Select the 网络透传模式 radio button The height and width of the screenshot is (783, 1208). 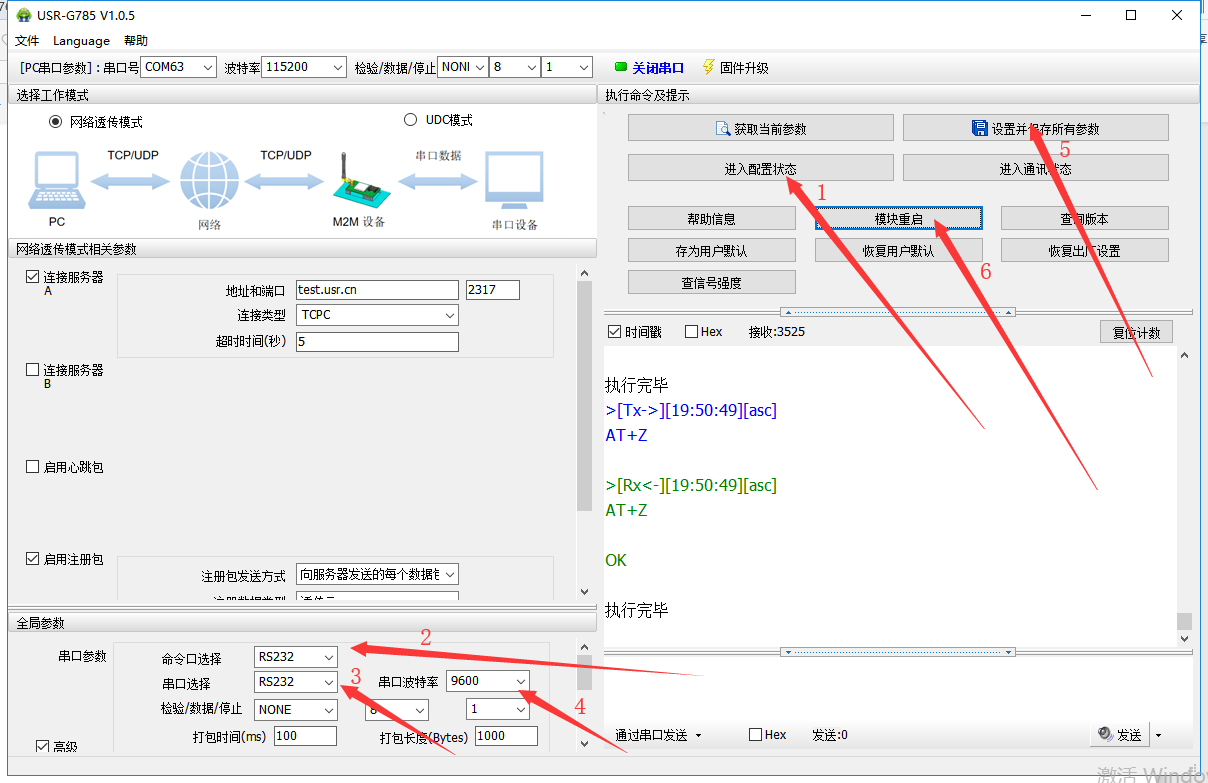(x=56, y=122)
